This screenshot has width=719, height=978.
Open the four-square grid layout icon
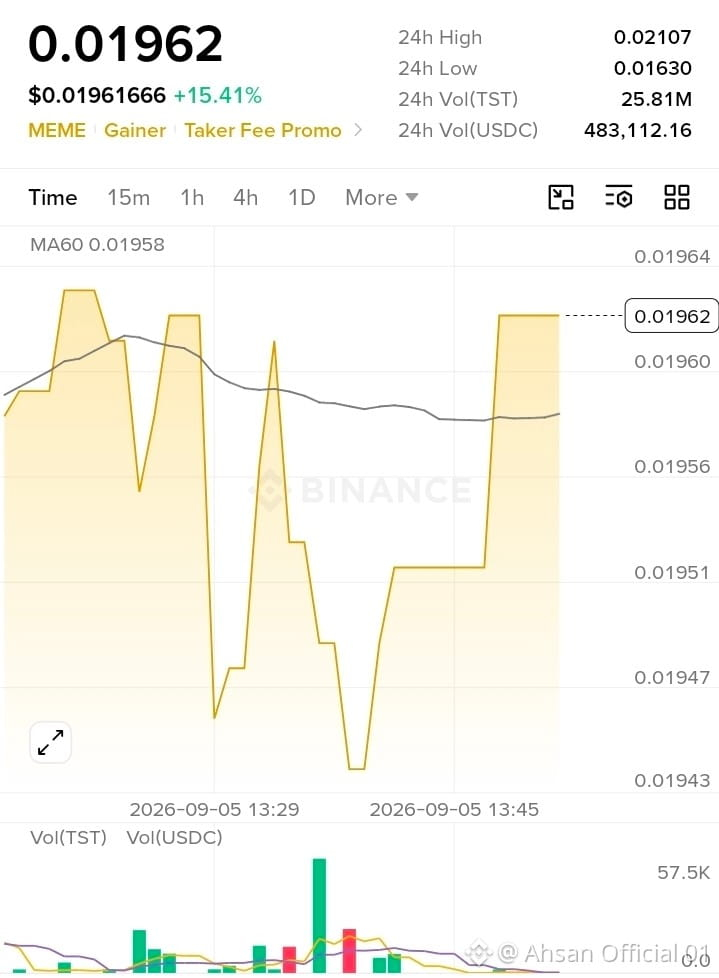pyautogui.click(x=677, y=197)
